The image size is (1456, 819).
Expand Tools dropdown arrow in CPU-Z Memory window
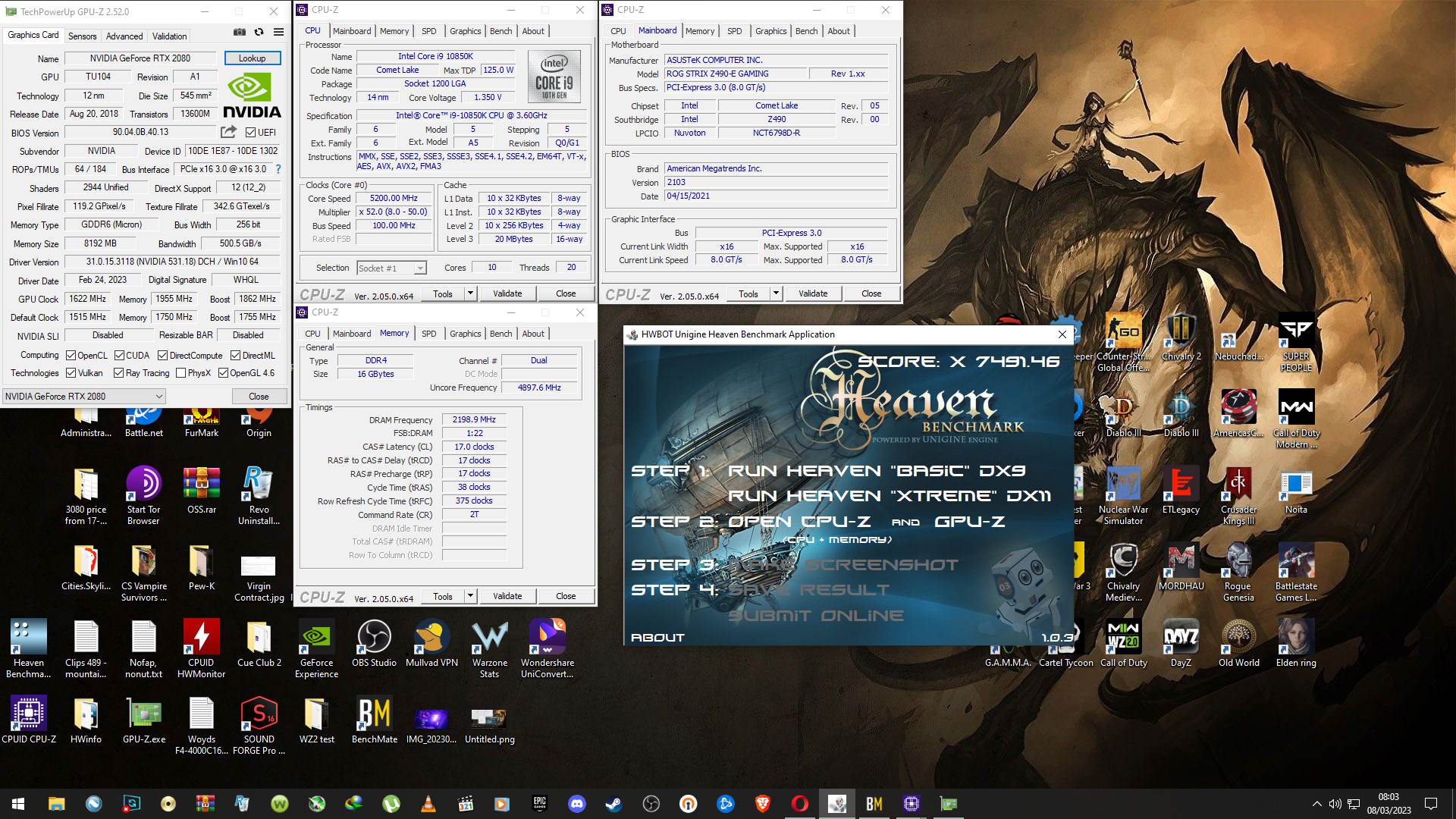470,596
